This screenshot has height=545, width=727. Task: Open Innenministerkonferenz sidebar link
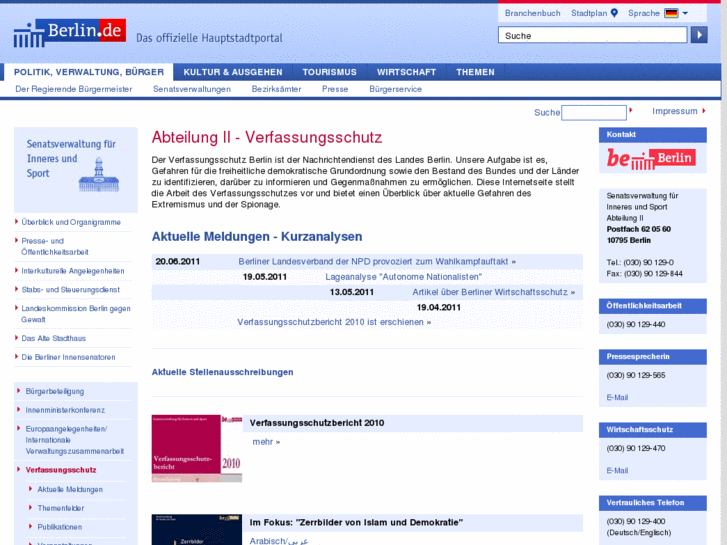click(x=65, y=410)
